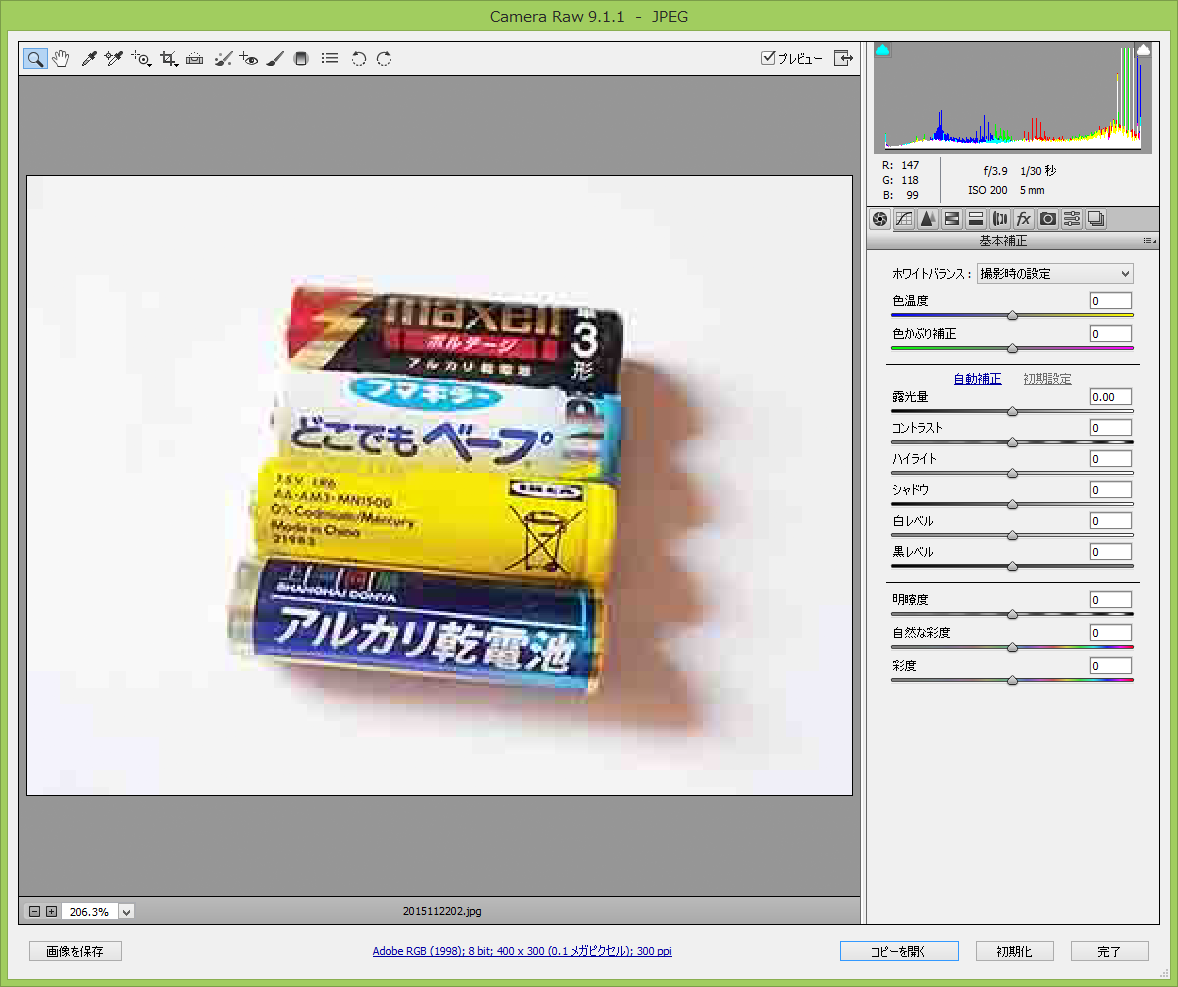This screenshot has height=987, width=1178.
Task: Click the 露光量 slider track
Action: [x=1012, y=411]
